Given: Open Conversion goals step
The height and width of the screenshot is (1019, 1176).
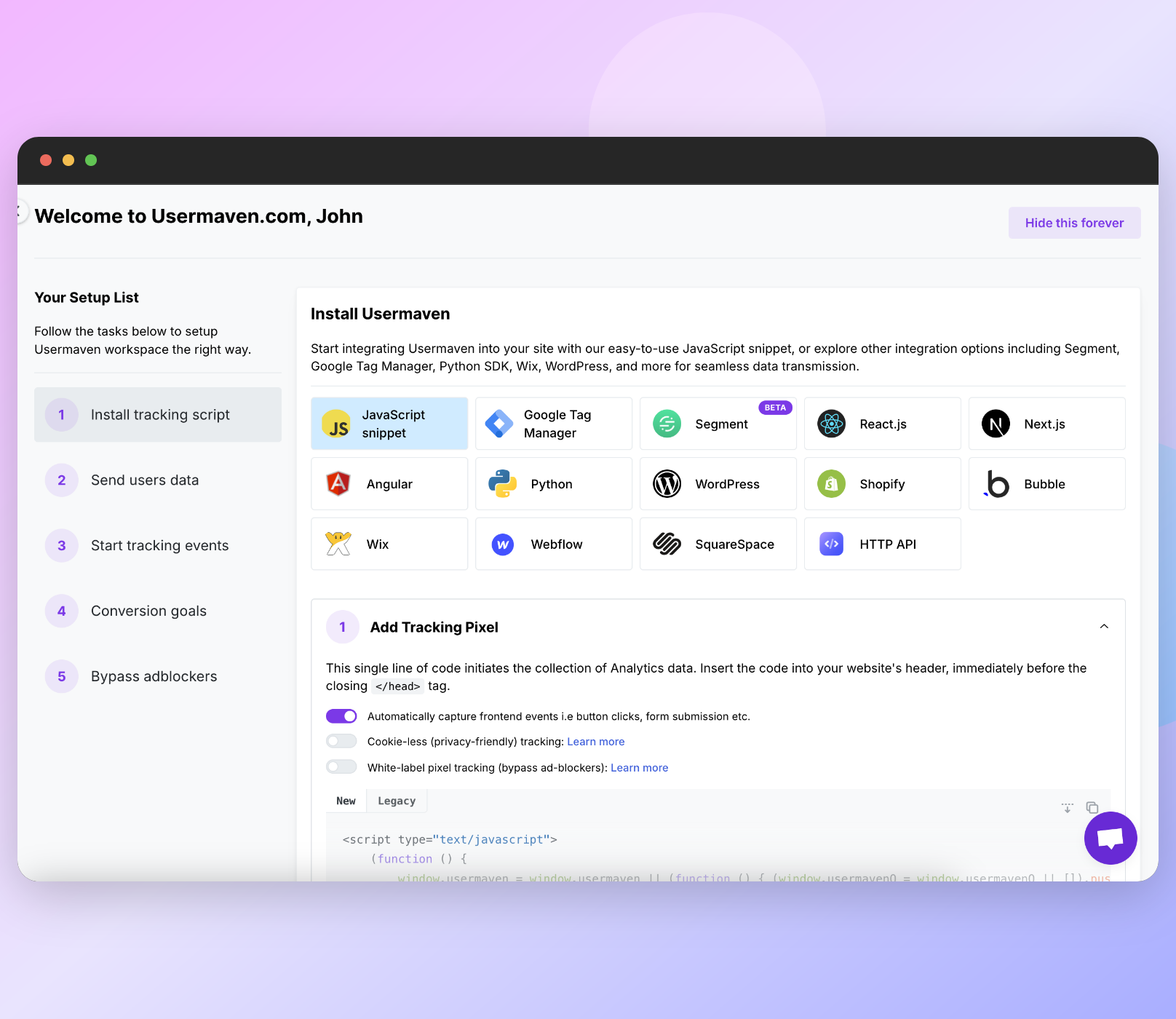Looking at the screenshot, I should tap(158, 611).
